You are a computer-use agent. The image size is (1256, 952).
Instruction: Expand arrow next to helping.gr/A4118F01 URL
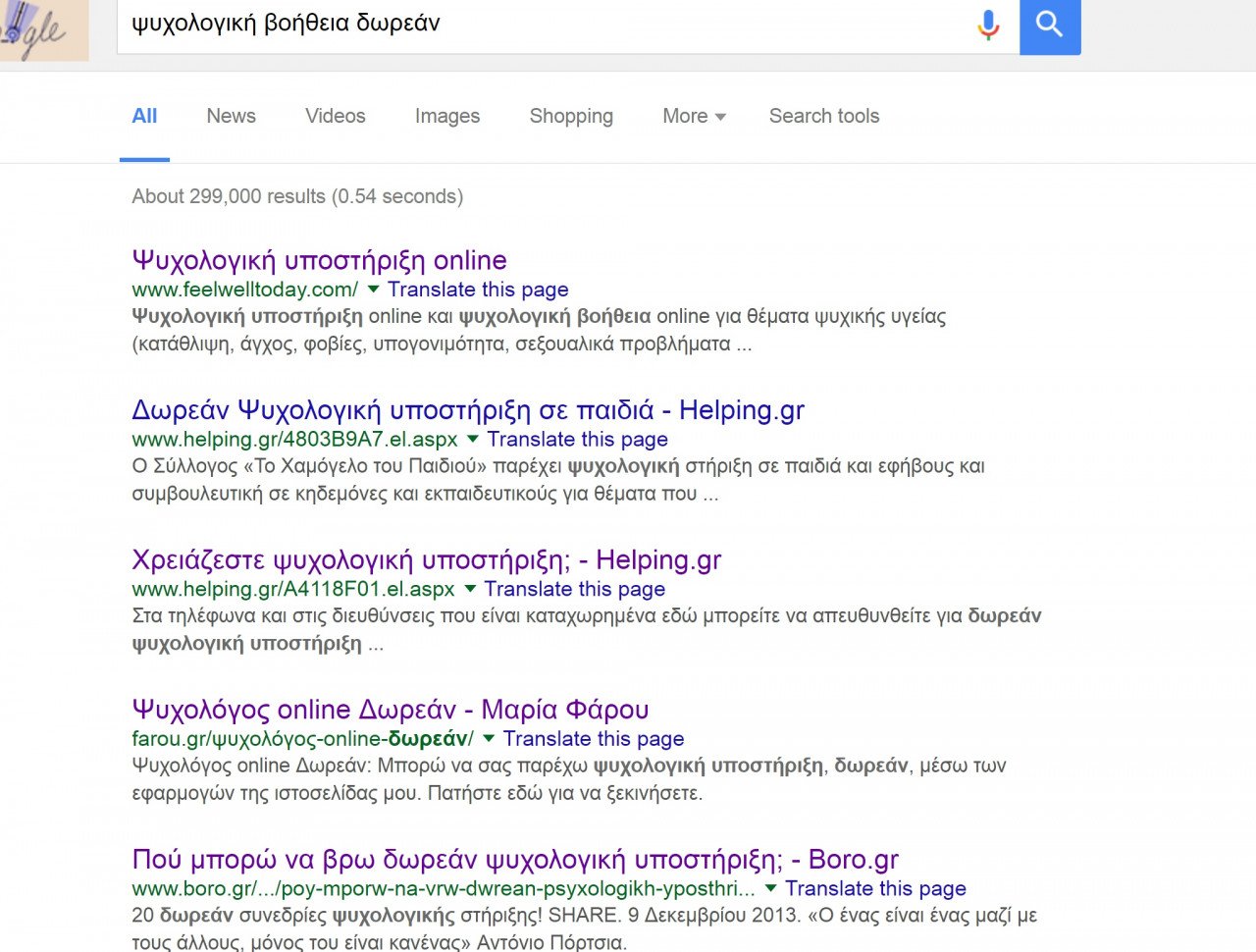[x=470, y=589]
